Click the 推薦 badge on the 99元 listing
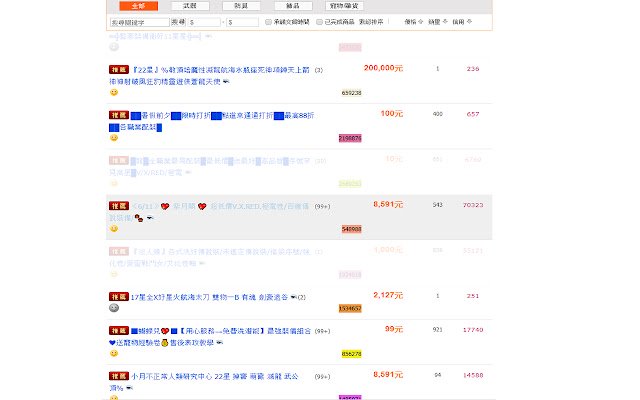The width and height of the screenshot is (640, 400). pos(119,330)
